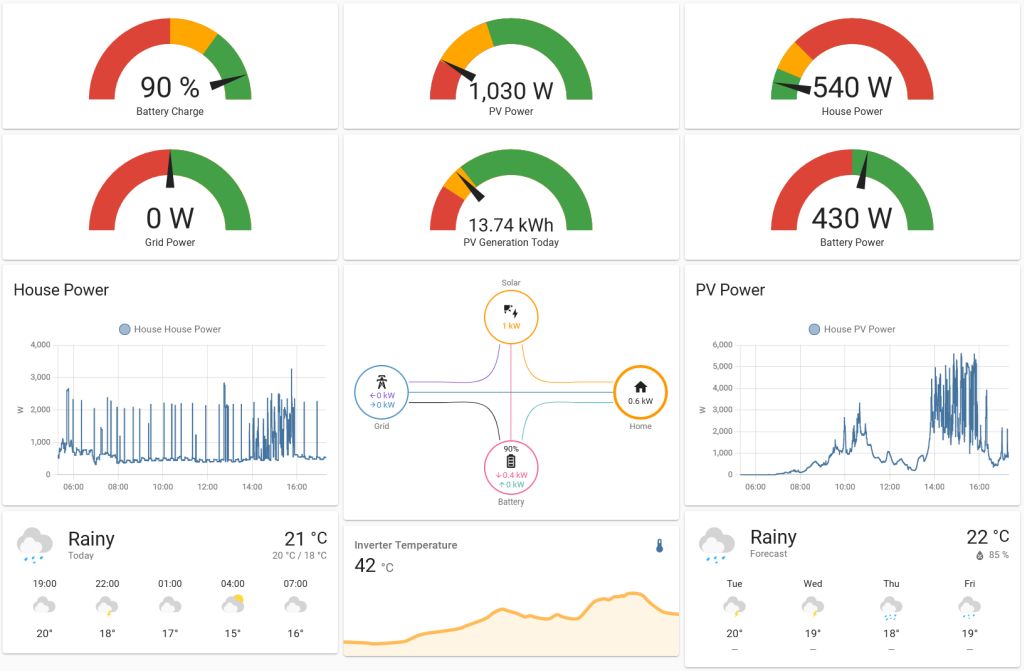Toggle the House PV Power legend item
1024x671 pixels.
(852, 329)
